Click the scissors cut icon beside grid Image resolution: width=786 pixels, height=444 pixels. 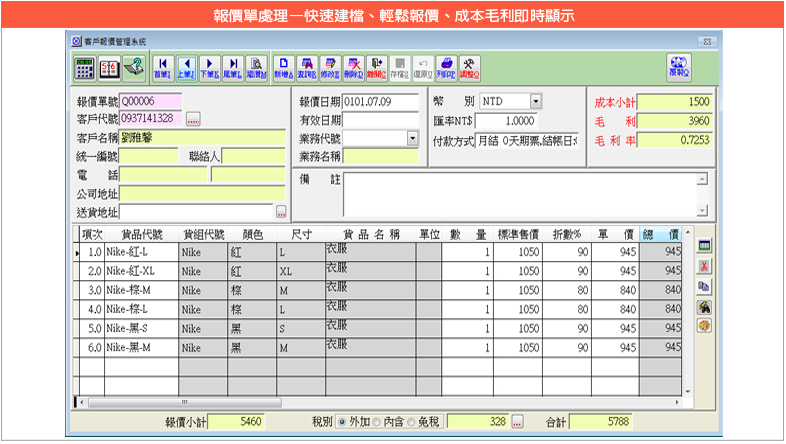[704, 265]
